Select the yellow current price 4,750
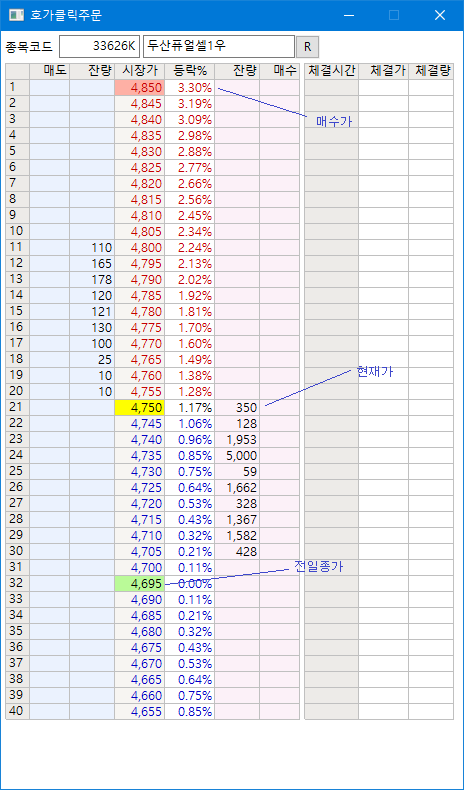Image resolution: width=464 pixels, height=790 pixels. [140, 408]
